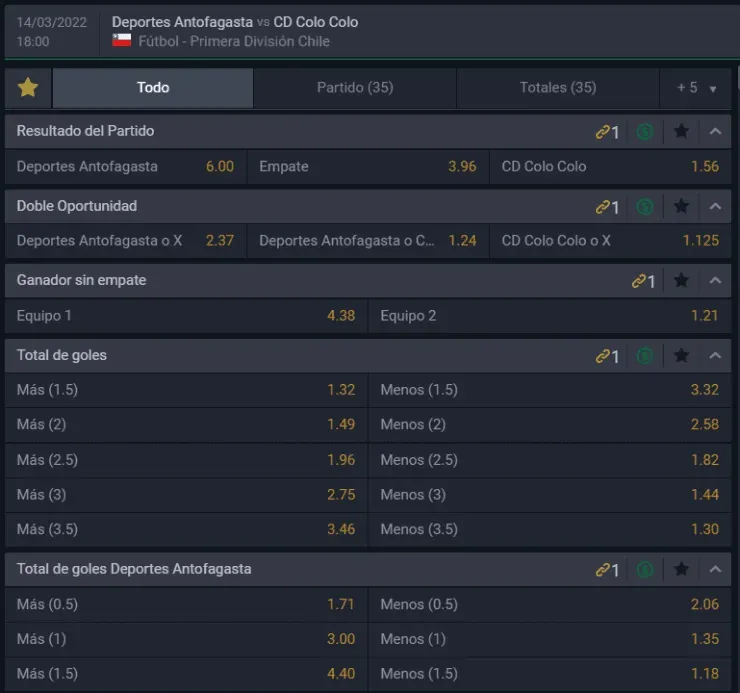Click the green cash-out icon in Total de goles

645,355
